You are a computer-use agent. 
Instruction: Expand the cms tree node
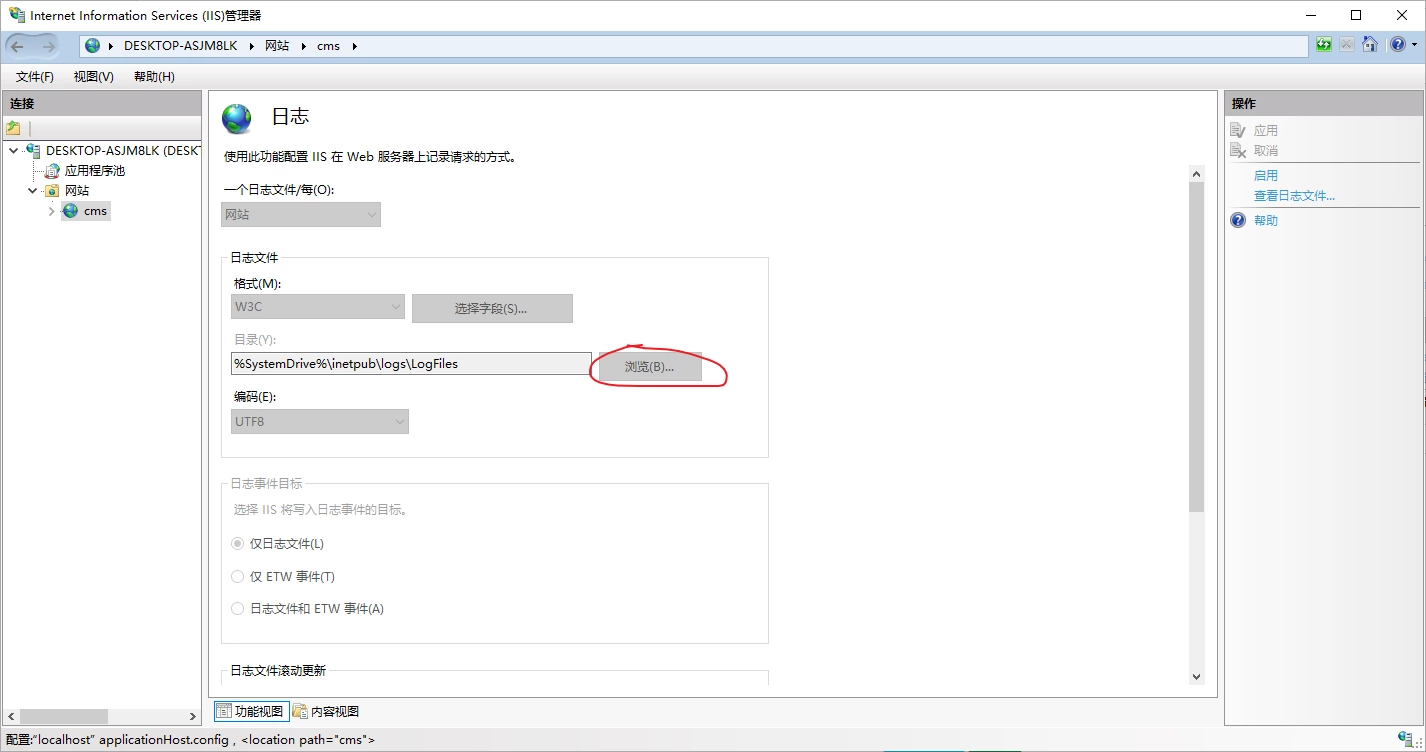click(x=51, y=211)
